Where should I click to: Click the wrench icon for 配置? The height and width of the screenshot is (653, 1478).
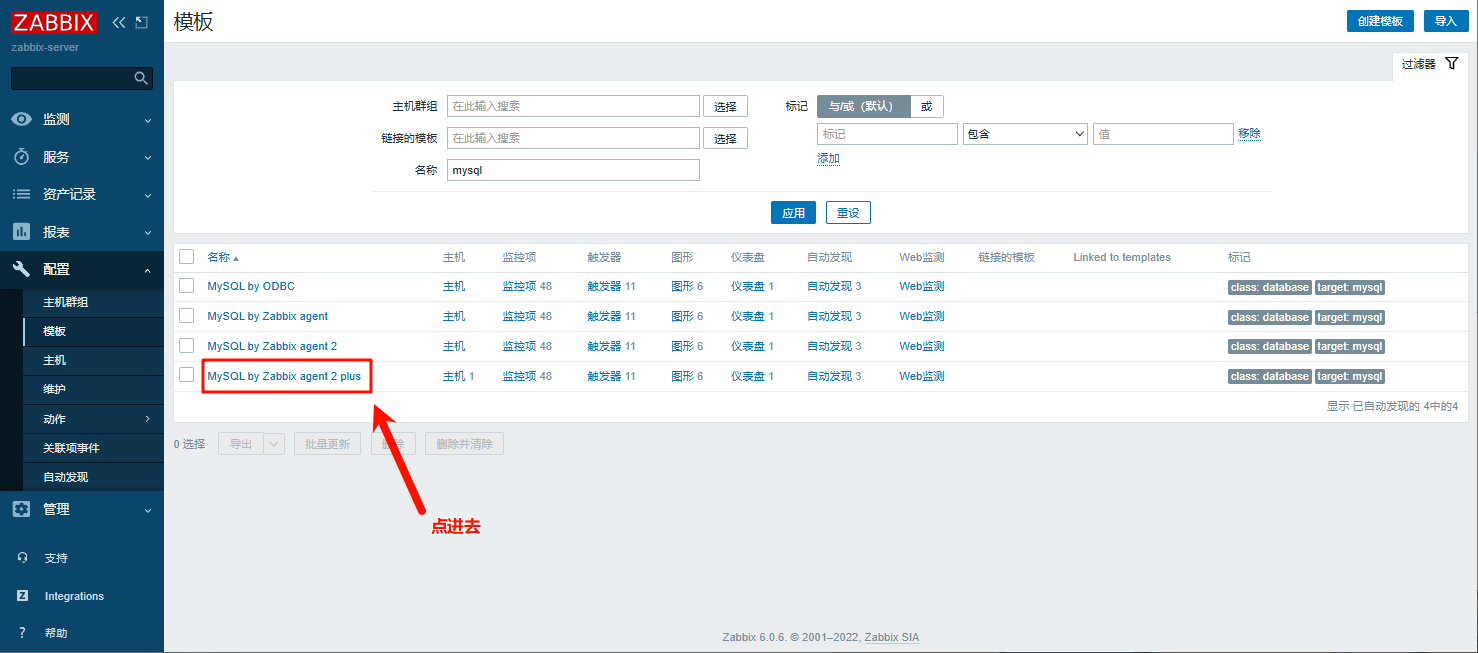(x=21, y=269)
